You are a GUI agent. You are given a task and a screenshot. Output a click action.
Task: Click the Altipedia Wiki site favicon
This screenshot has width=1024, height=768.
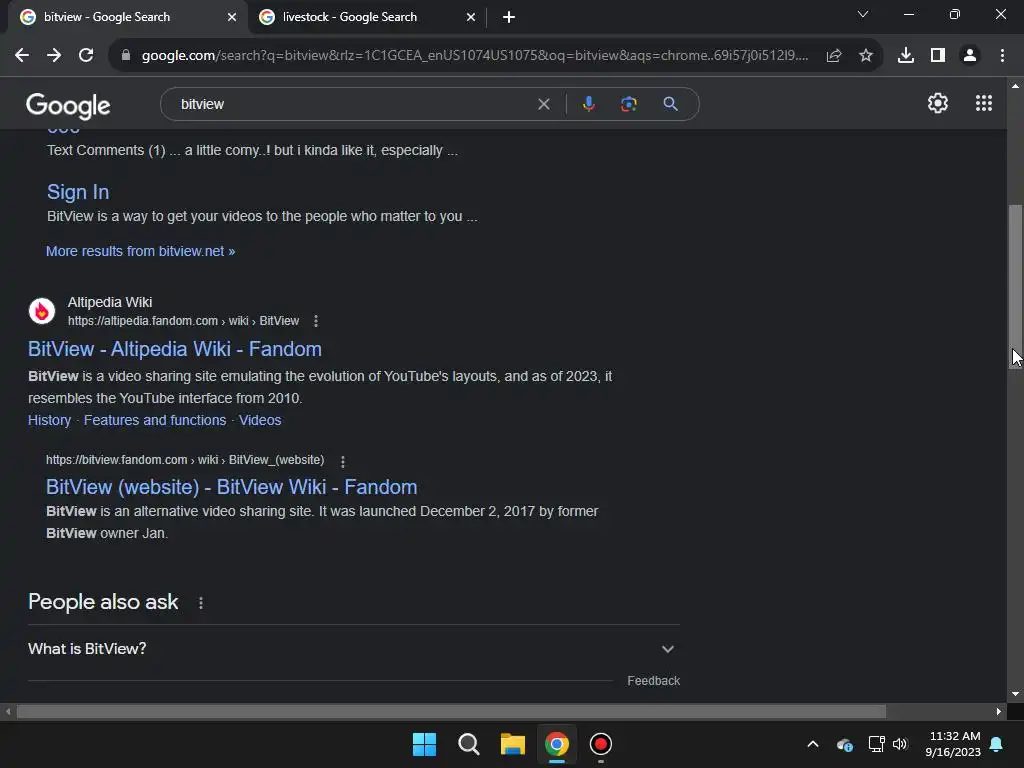click(42, 312)
